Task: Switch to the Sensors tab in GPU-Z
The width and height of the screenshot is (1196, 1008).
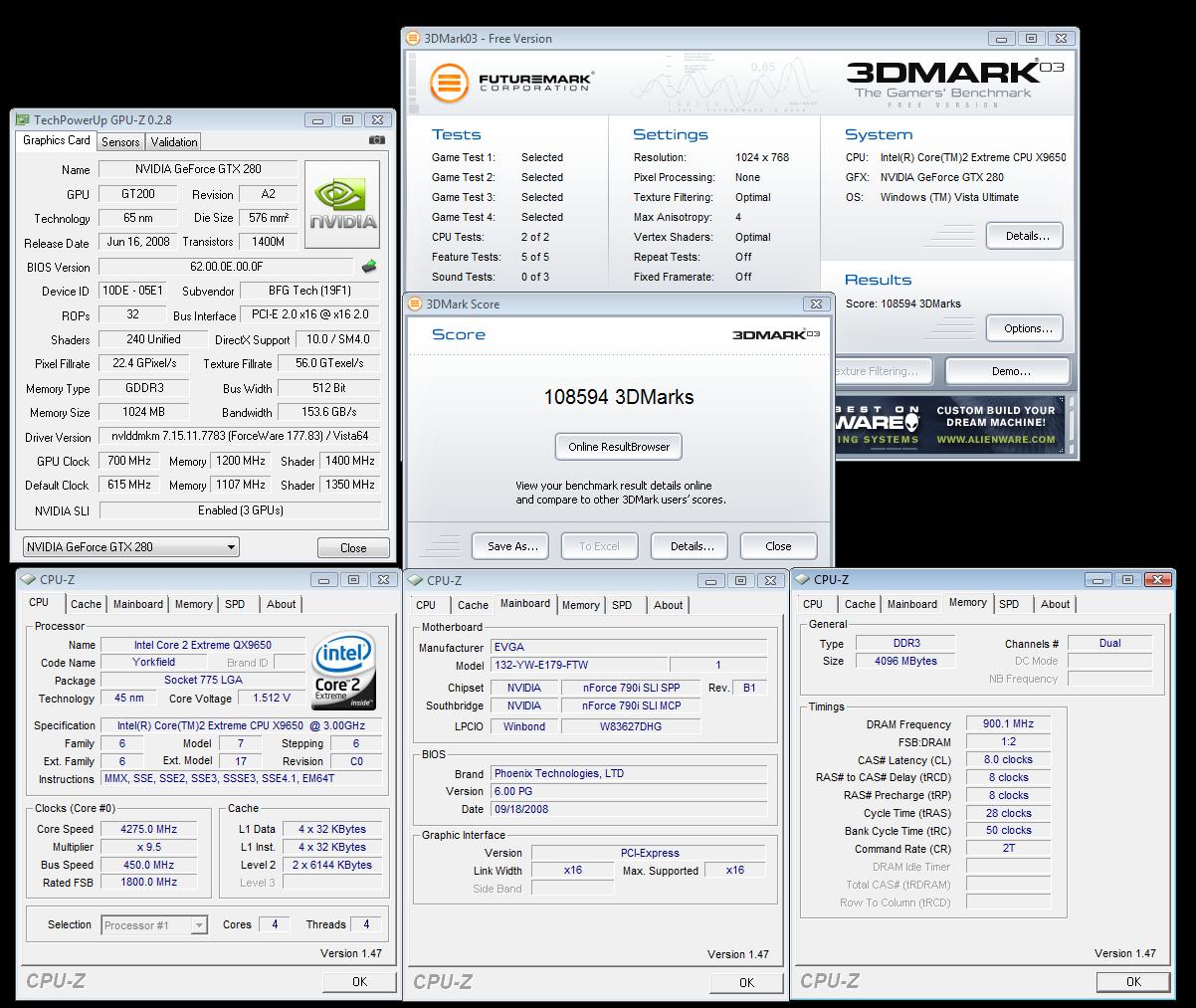Action: pos(120,142)
